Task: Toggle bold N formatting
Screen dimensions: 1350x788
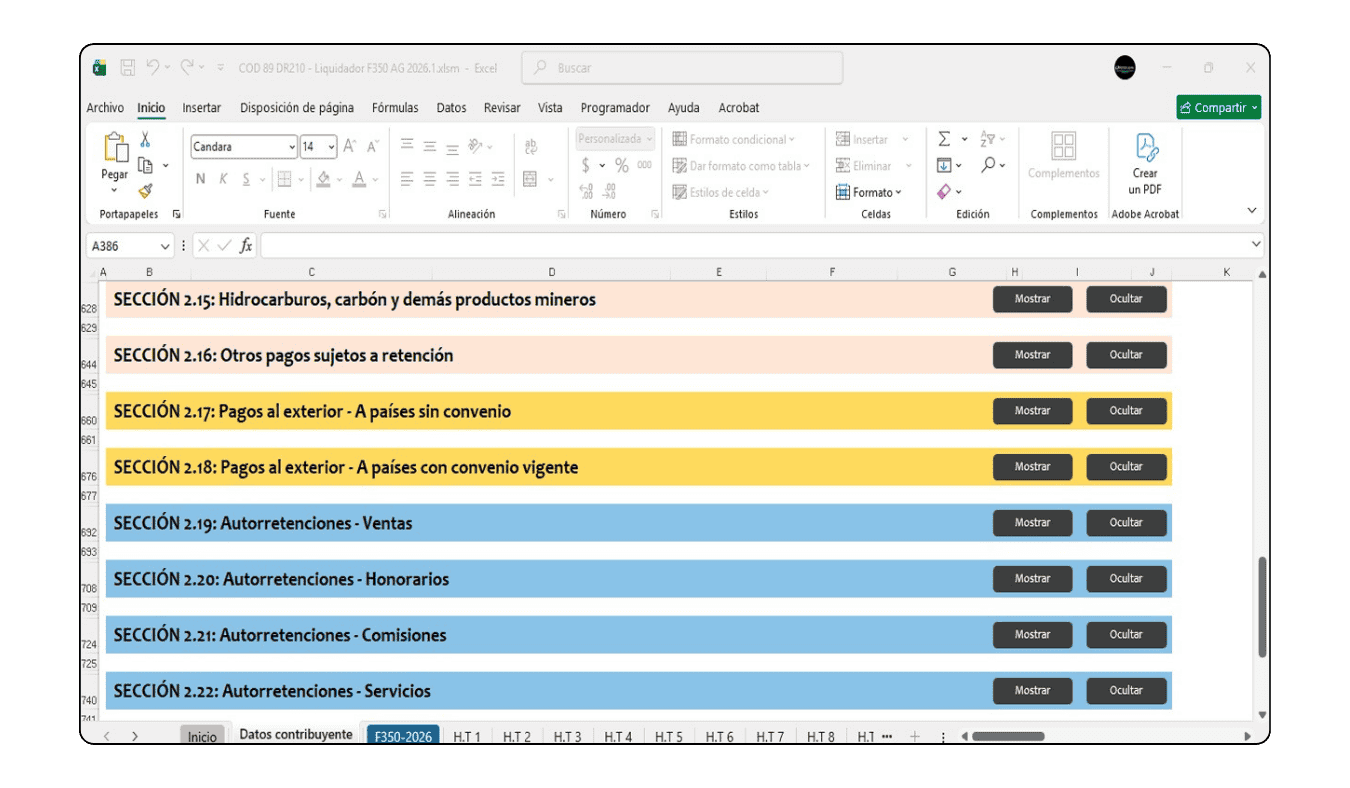Action: coord(201,179)
